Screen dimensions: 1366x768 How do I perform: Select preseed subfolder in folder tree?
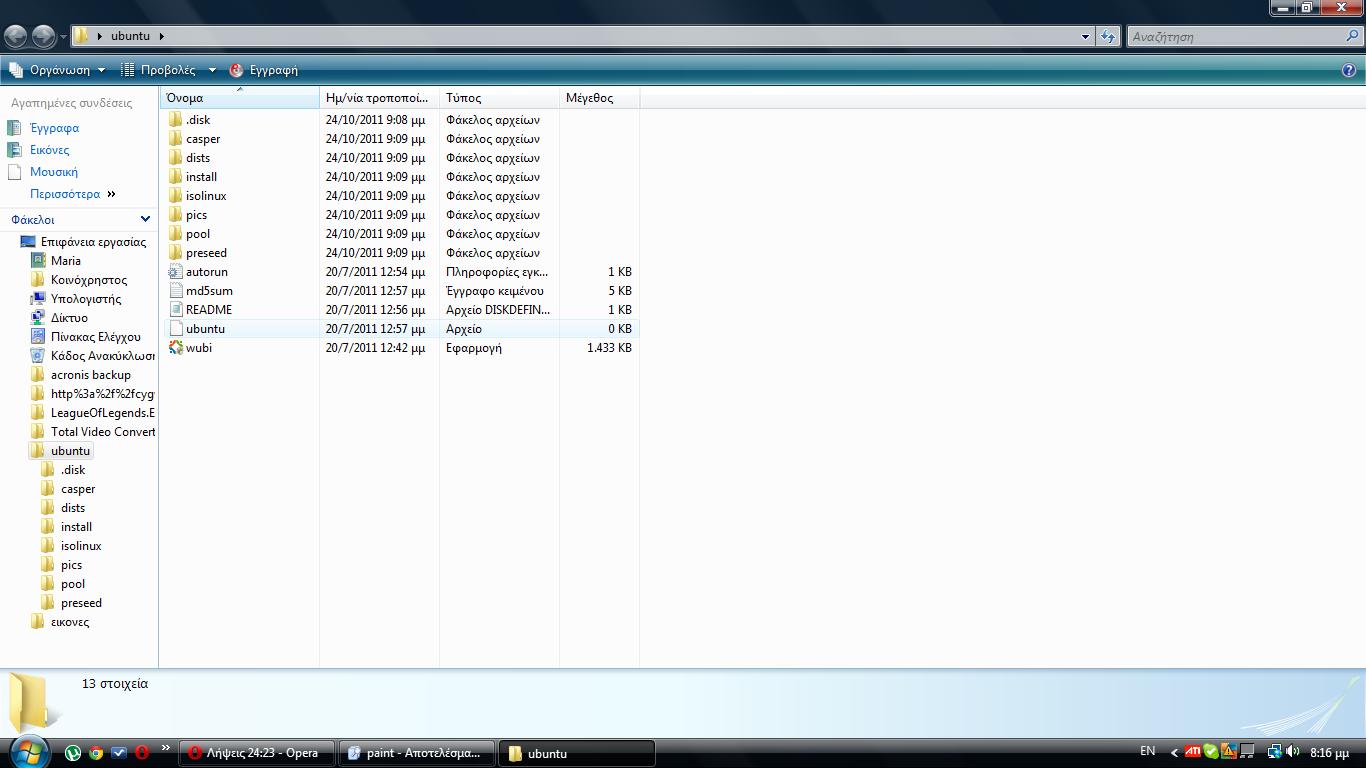point(81,603)
